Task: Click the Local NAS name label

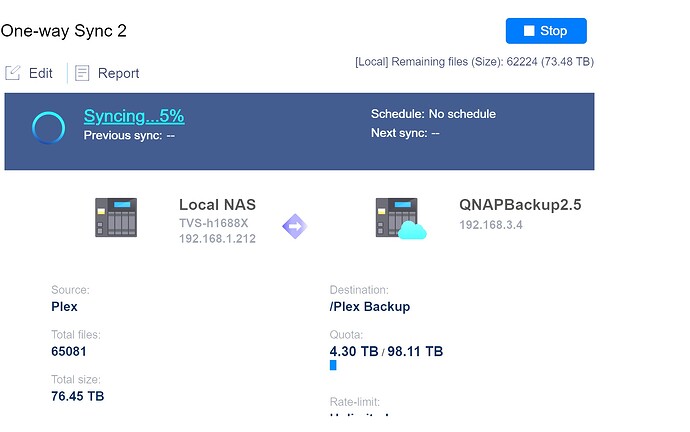Action: (217, 205)
